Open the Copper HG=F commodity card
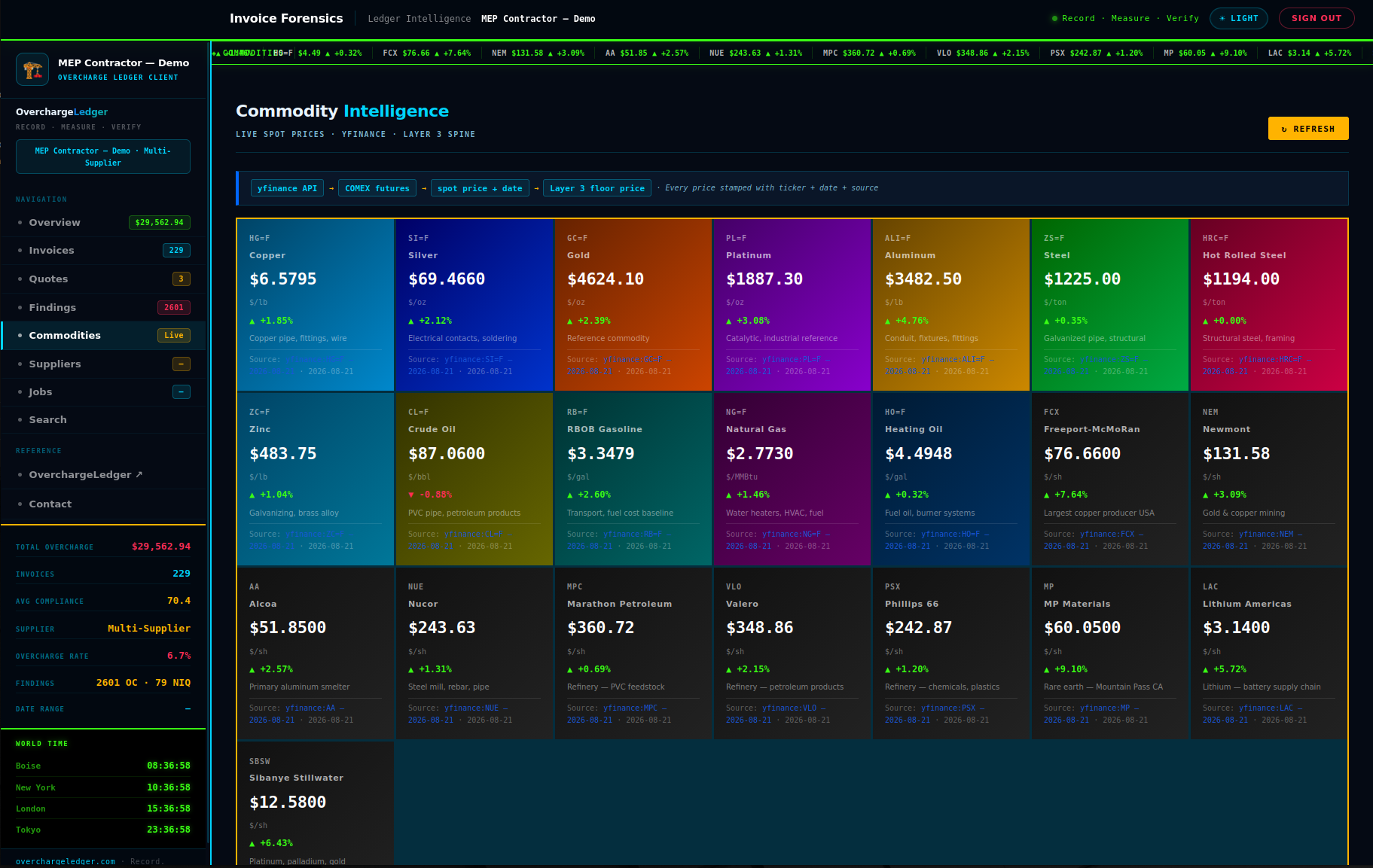 pyautogui.click(x=316, y=305)
